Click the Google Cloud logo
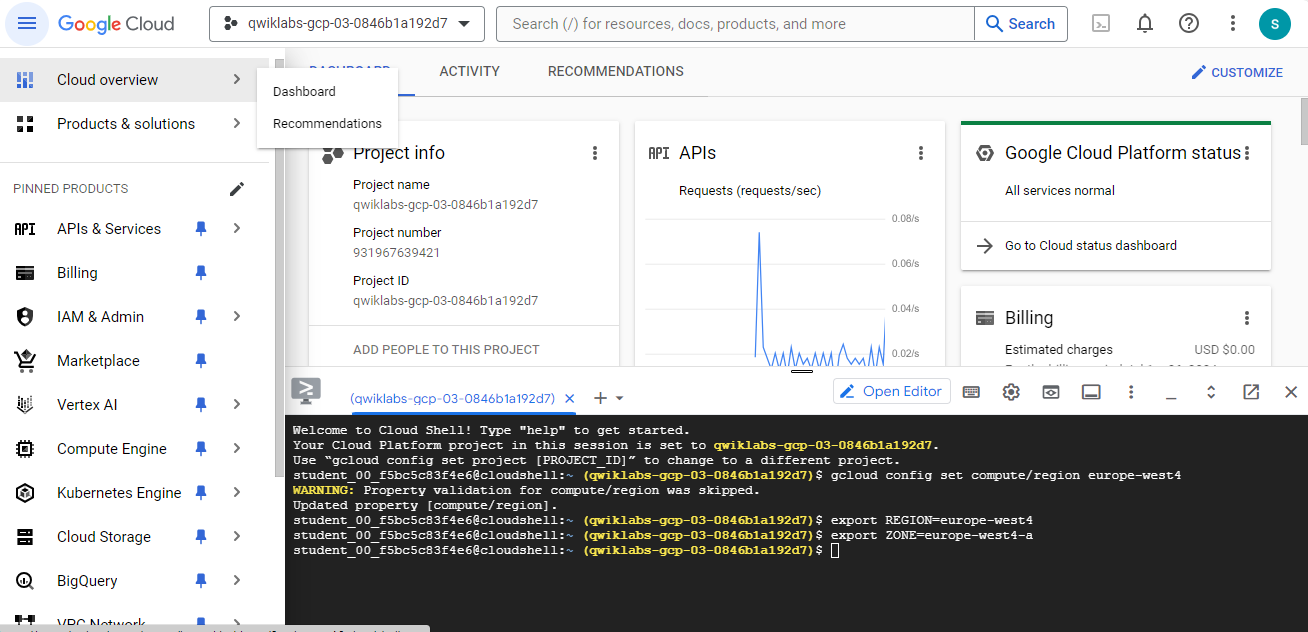Screen dimensions: 1308x632 click(116, 24)
